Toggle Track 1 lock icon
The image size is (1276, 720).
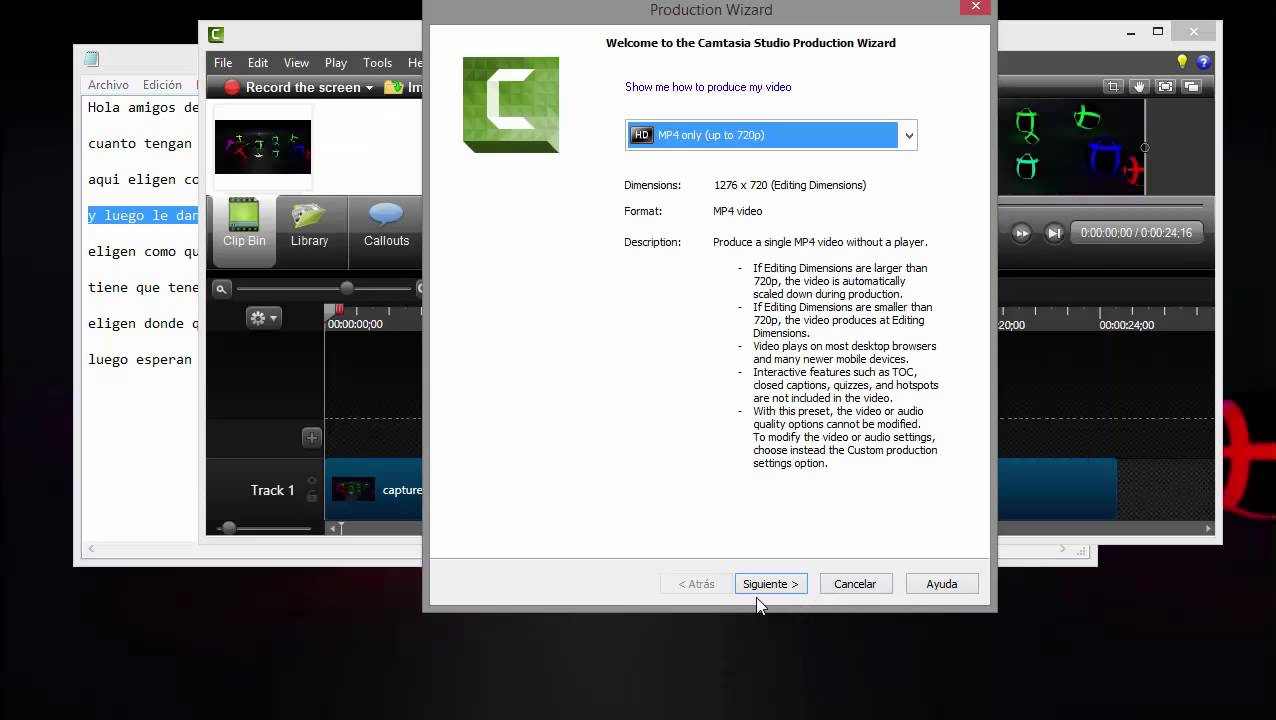point(312,496)
